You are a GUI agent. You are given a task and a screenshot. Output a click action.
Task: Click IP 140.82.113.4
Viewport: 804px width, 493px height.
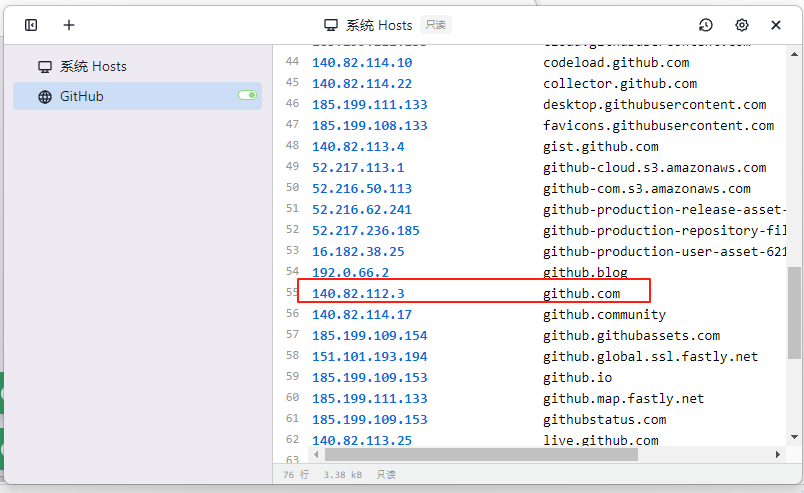(358, 147)
